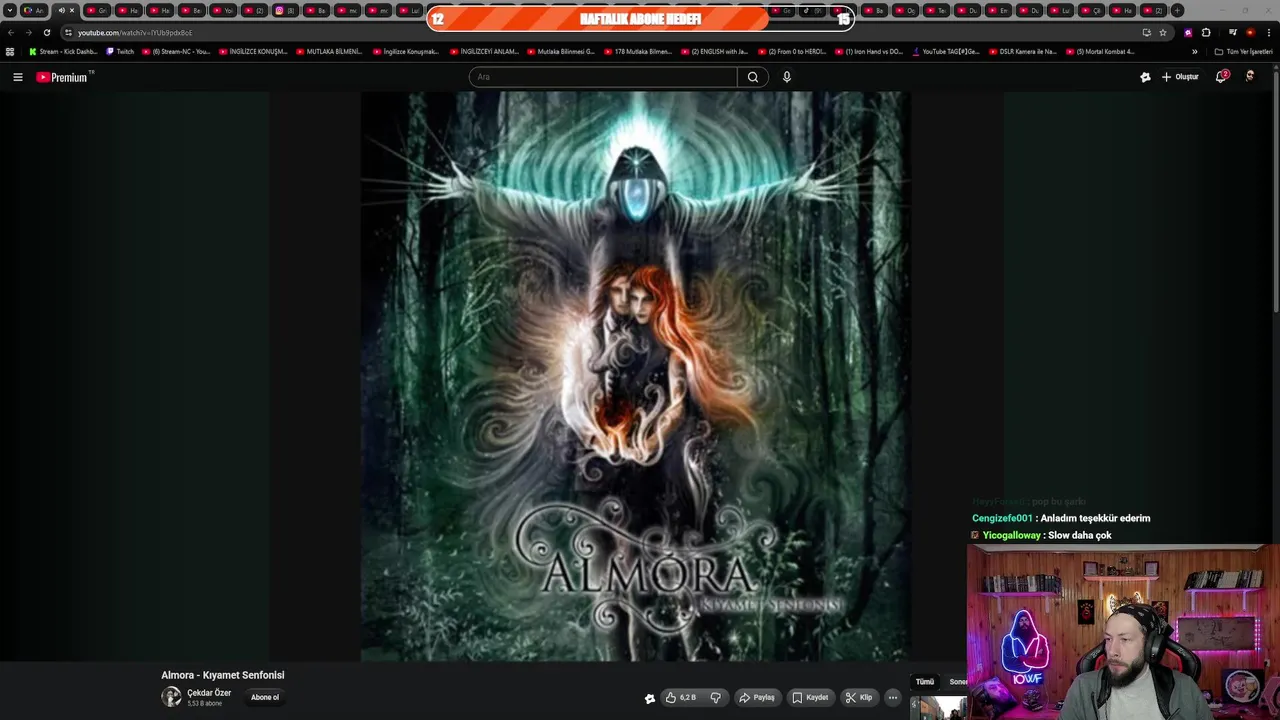Image resolution: width=1280 pixels, height=720 pixels.
Task: Click the browser address bar URL
Action: [135, 32]
